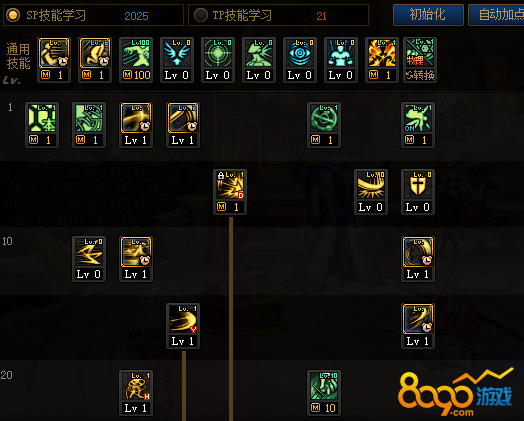Select the golden slash skill marked V

pos(183,319)
